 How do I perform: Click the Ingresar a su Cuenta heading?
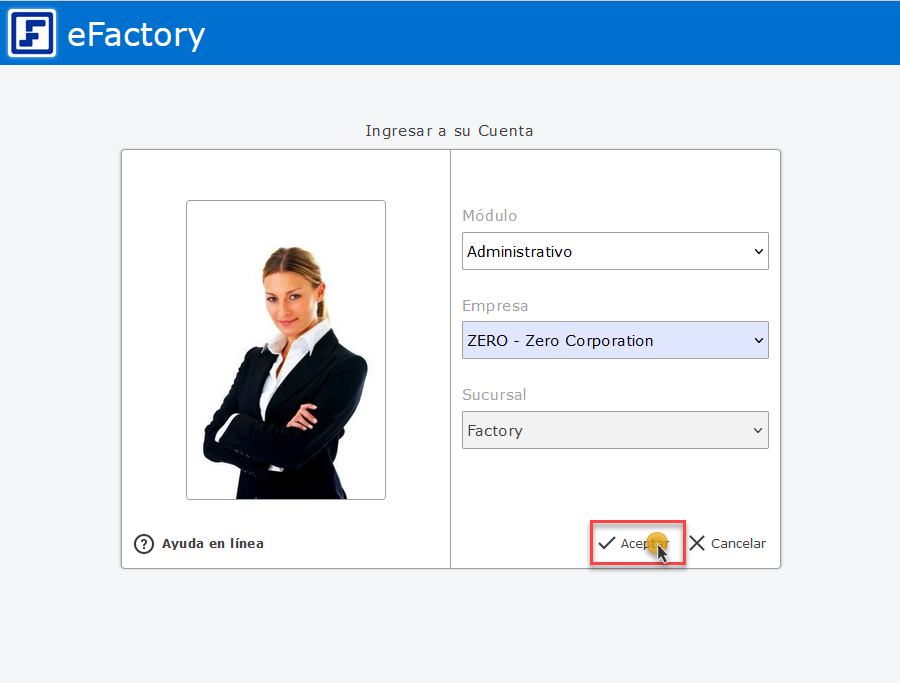click(449, 131)
